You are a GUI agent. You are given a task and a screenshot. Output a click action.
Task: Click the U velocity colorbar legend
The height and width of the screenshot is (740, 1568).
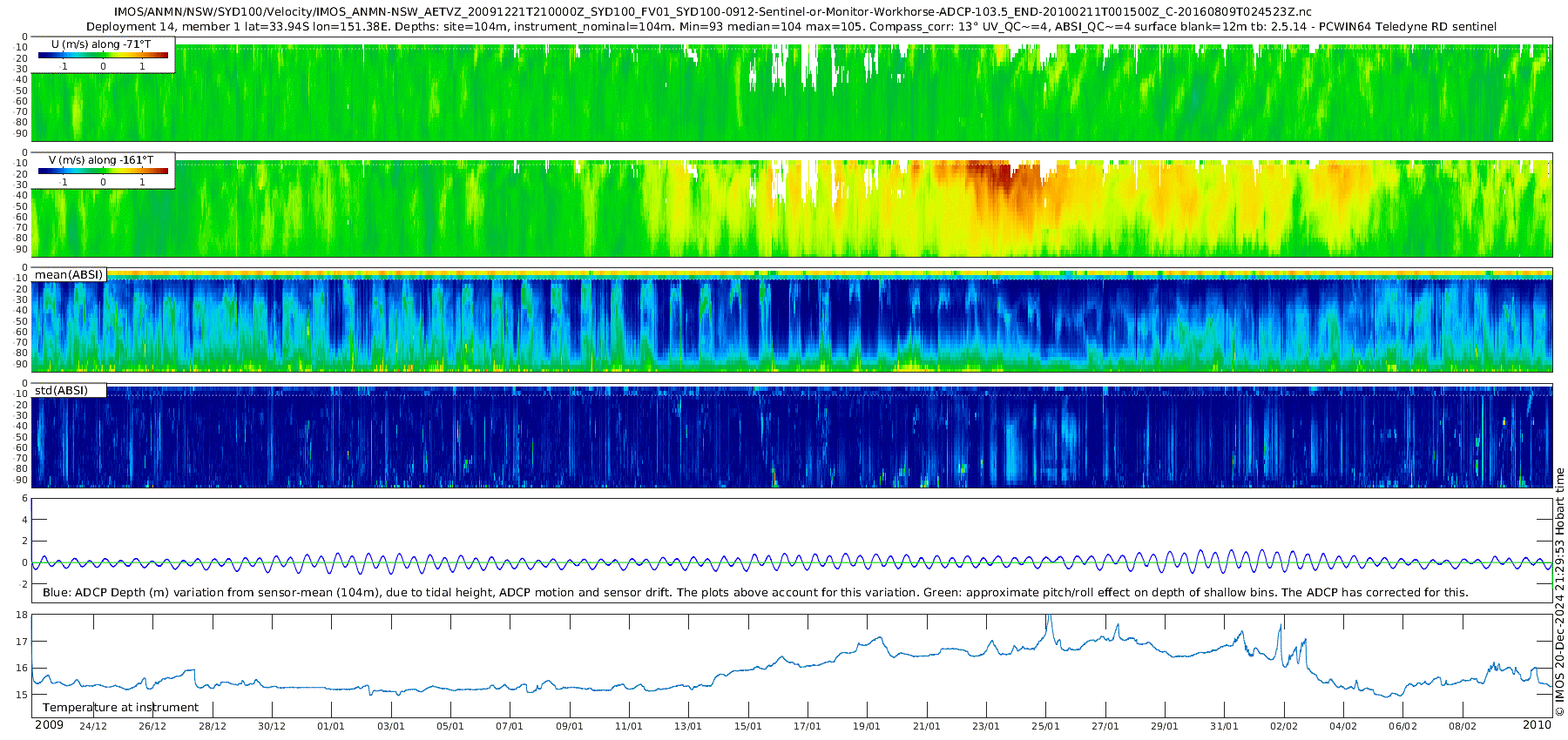pyautogui.click(x=103, y=56)
